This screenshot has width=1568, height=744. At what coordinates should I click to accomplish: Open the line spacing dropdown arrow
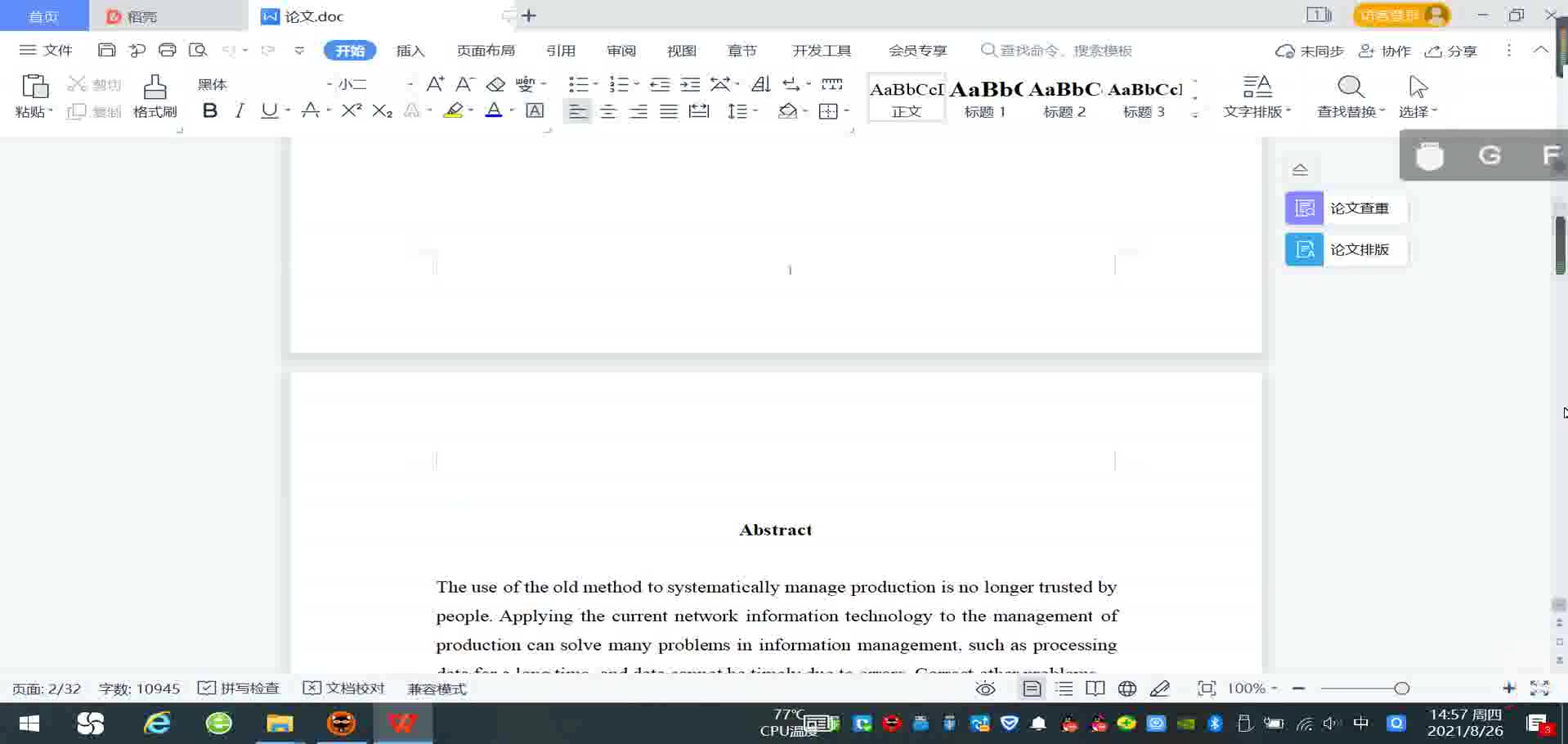click(755, 110)
